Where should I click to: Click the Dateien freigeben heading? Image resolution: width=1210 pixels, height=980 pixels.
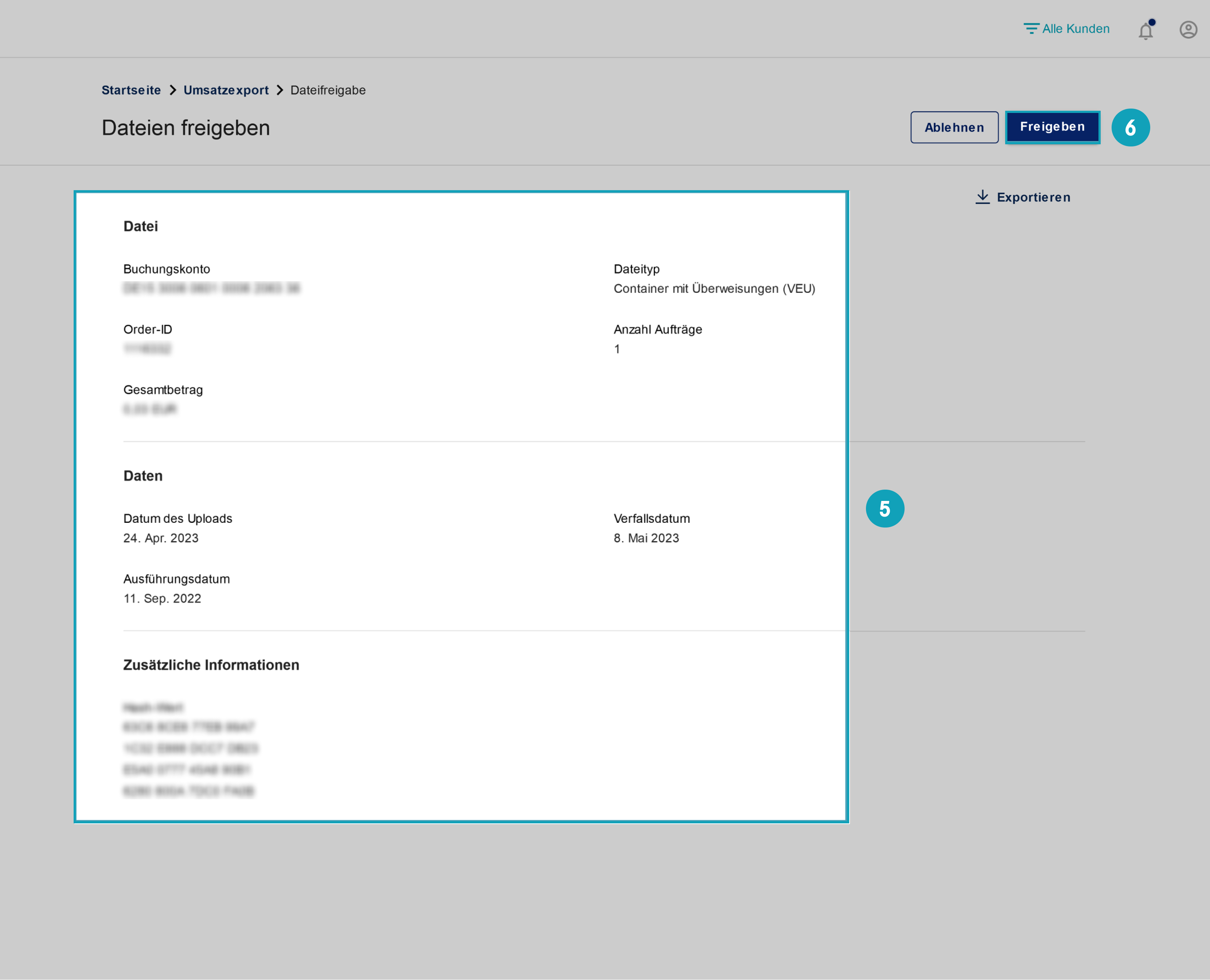point(186,128)
